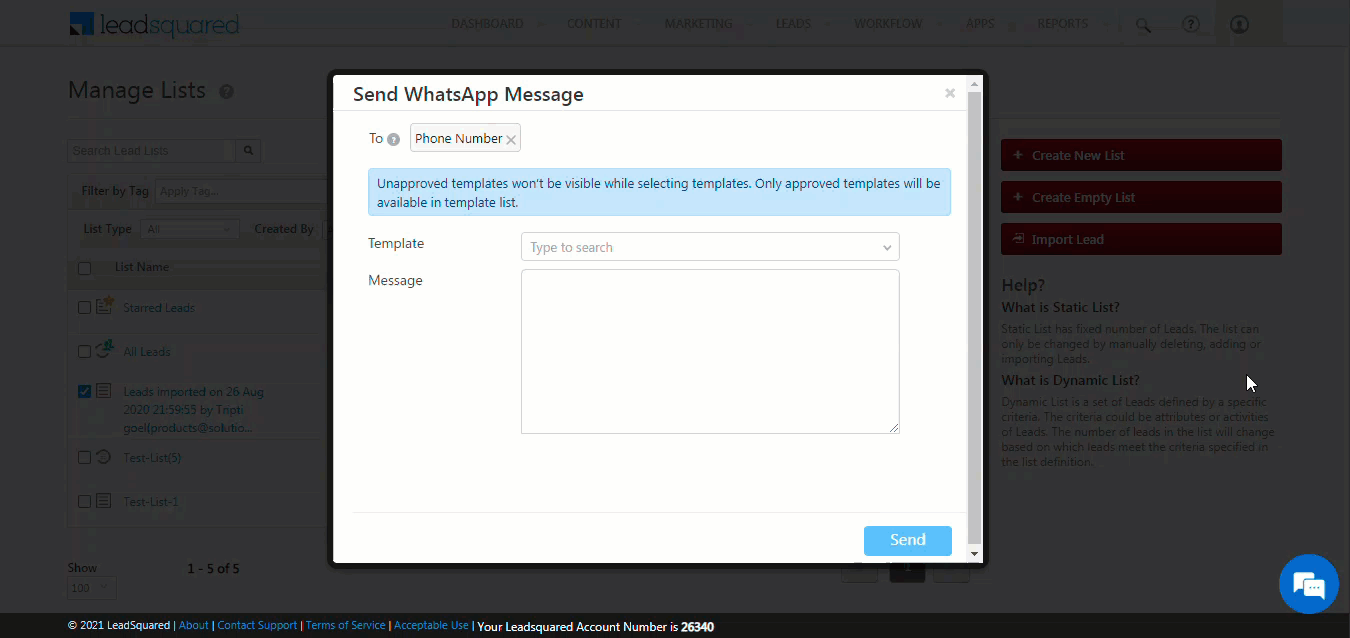The height and width of the screenshot is (638, 1350).
Task: Sort by the List Name column header
Action: coord(142,267)
